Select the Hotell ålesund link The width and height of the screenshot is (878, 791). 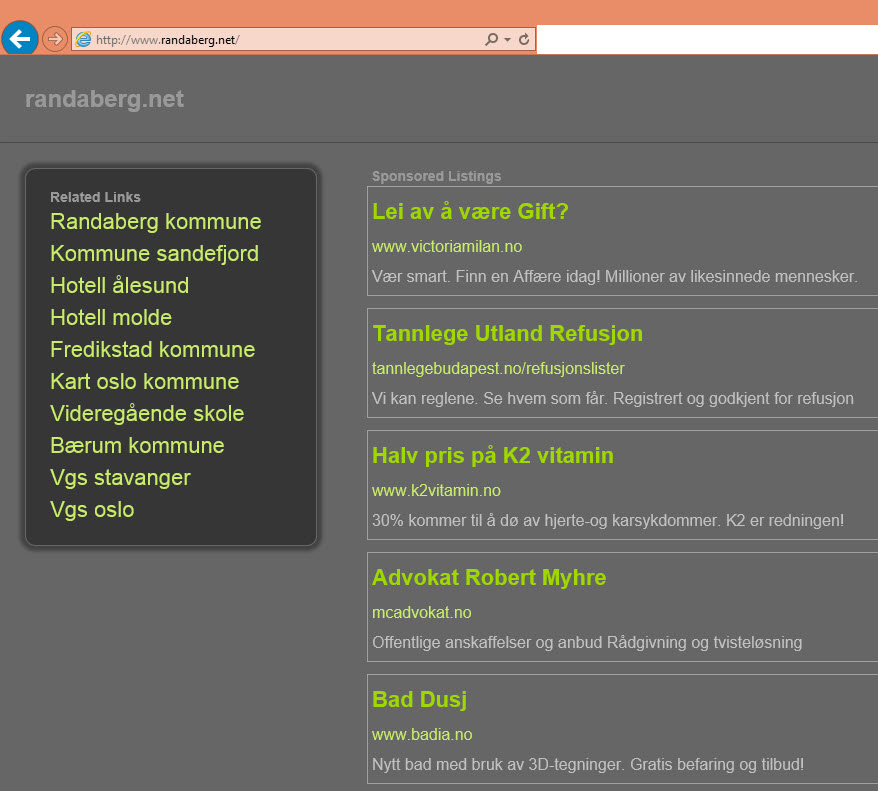coord(119,286)
